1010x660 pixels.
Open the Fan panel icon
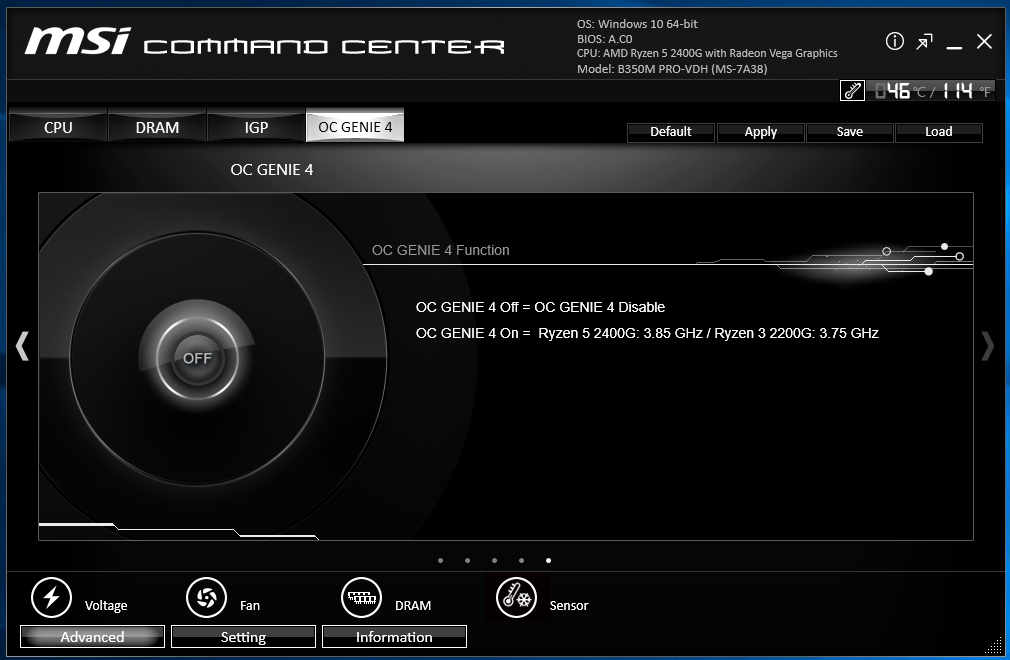[206, 598]
